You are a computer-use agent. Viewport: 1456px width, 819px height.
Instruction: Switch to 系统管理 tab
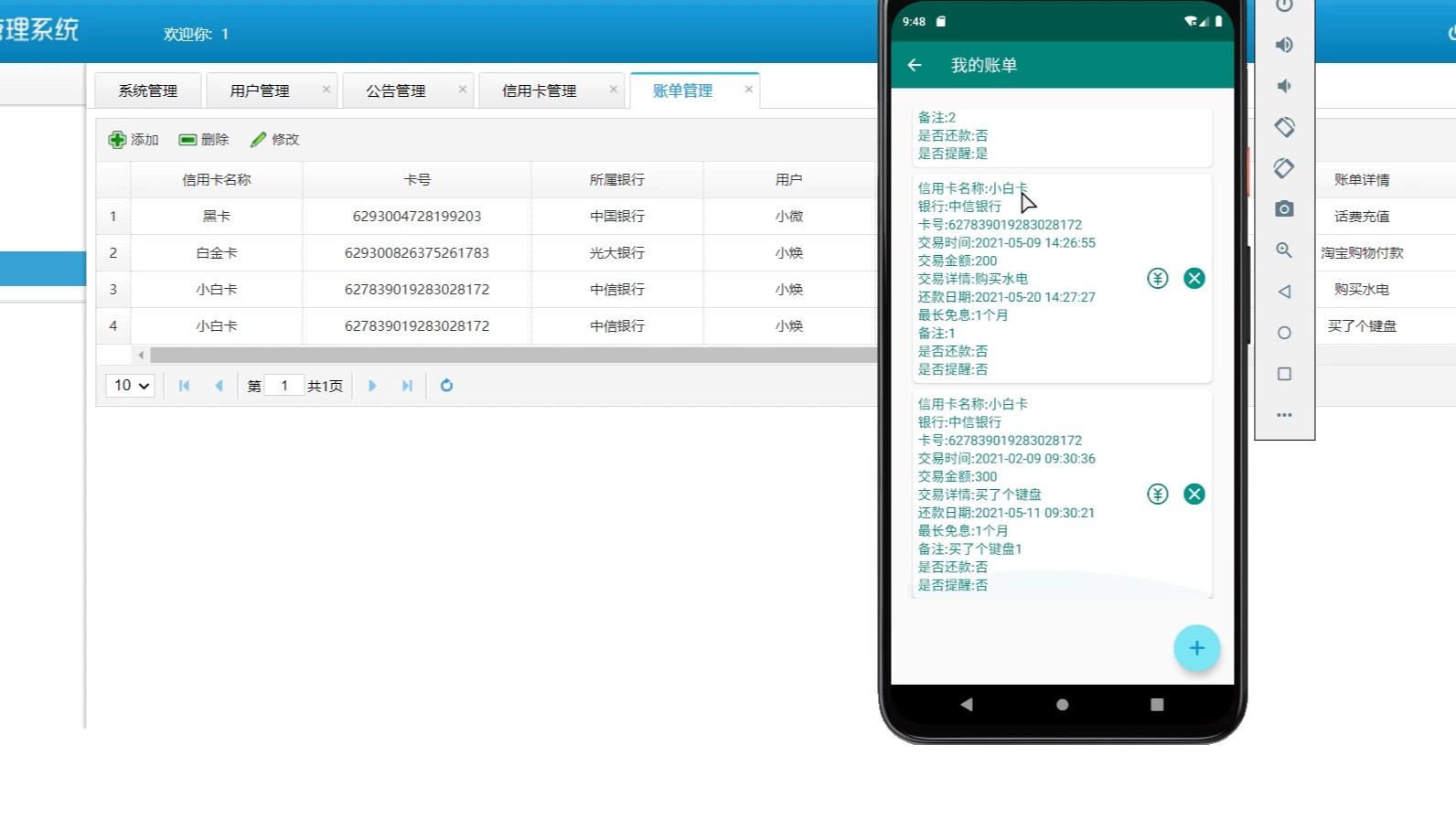(x=148, y=90)
